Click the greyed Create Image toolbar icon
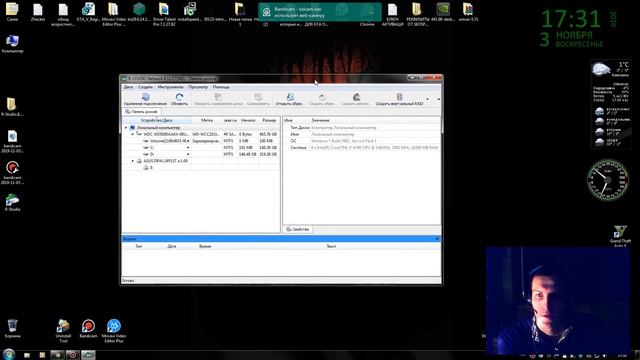Image resolution: width=640 pixels, height=360 pixels. coord(322,99)
